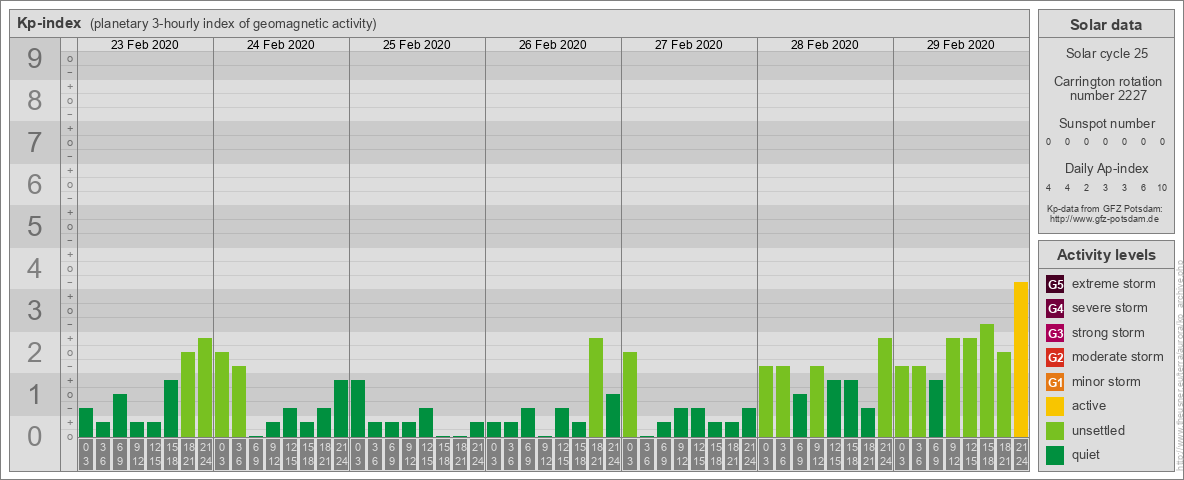Viewport: 1184px width, 480px height.
Task: Click the 'Activity levels' panel heading
Action: [1106, 255]
